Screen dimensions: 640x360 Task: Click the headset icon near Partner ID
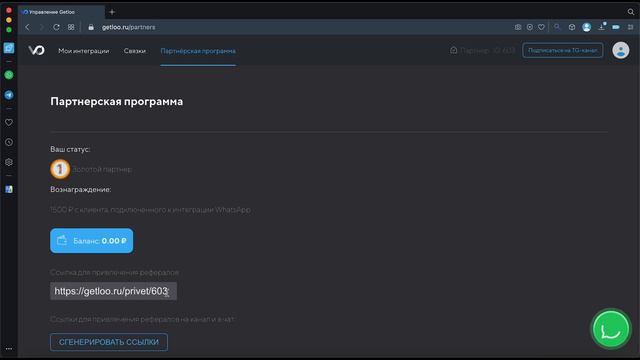(x=453, y=50)
